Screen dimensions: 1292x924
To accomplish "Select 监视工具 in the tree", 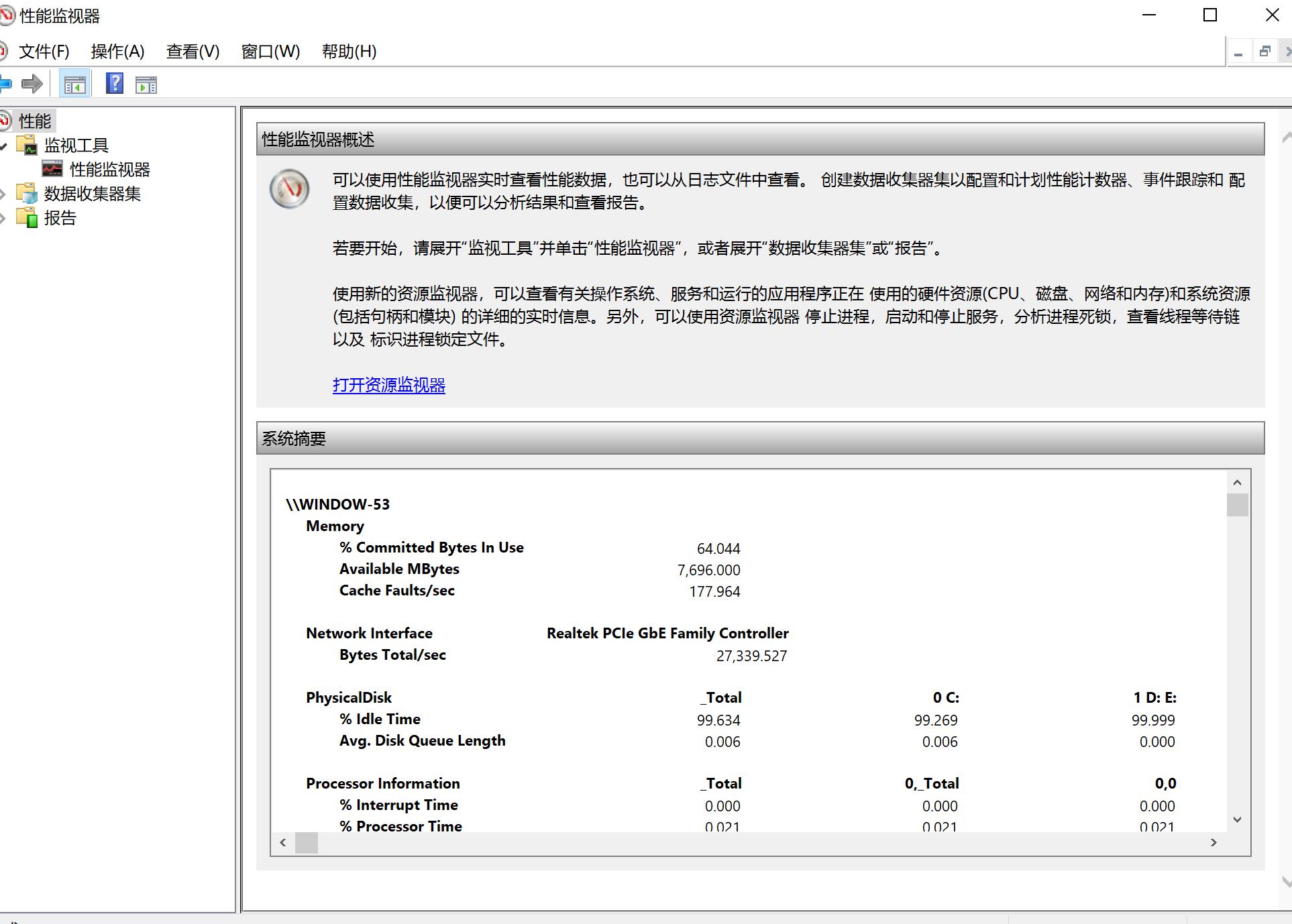I will coord(76,145).
